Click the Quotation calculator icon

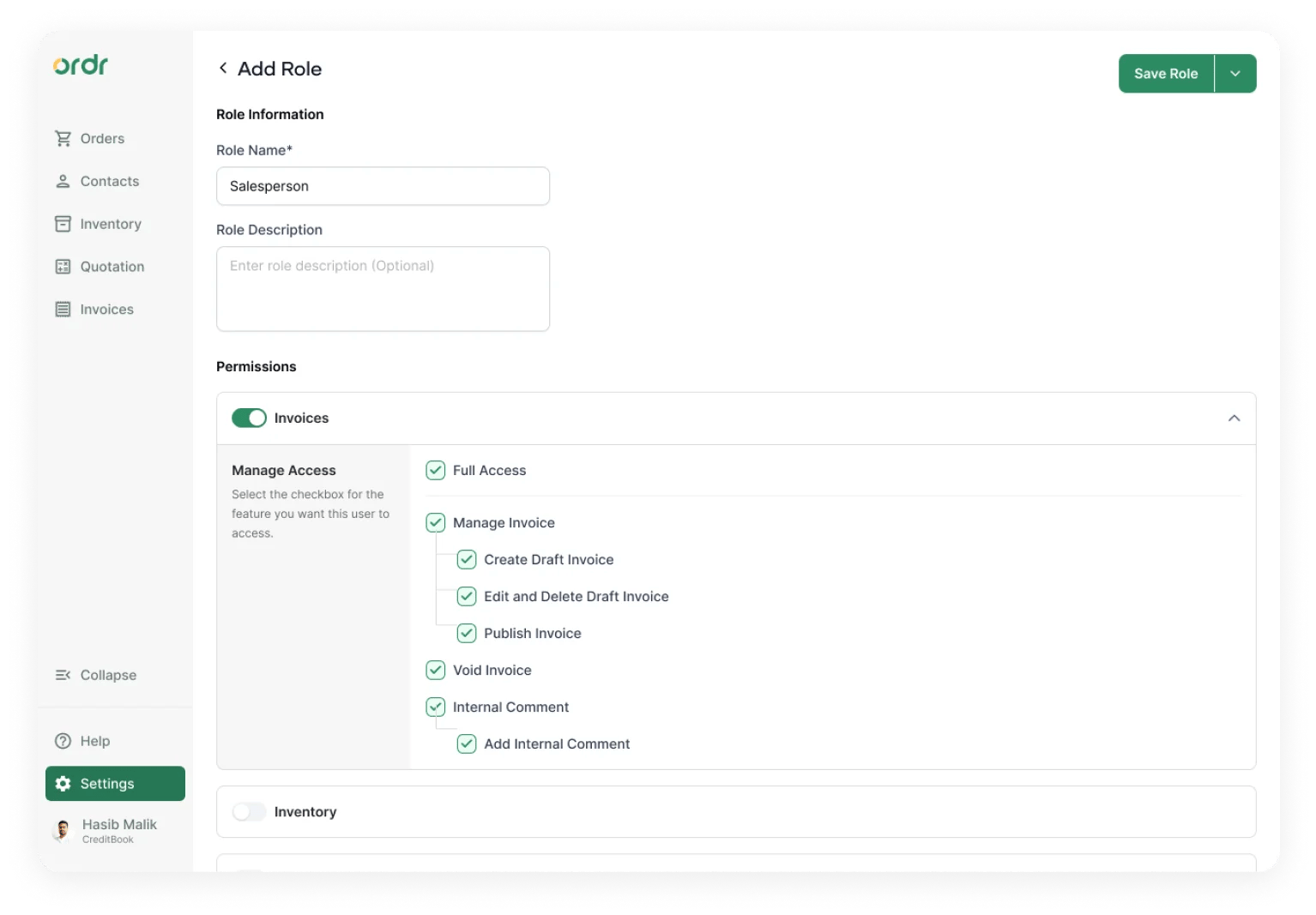click(63, 267)
